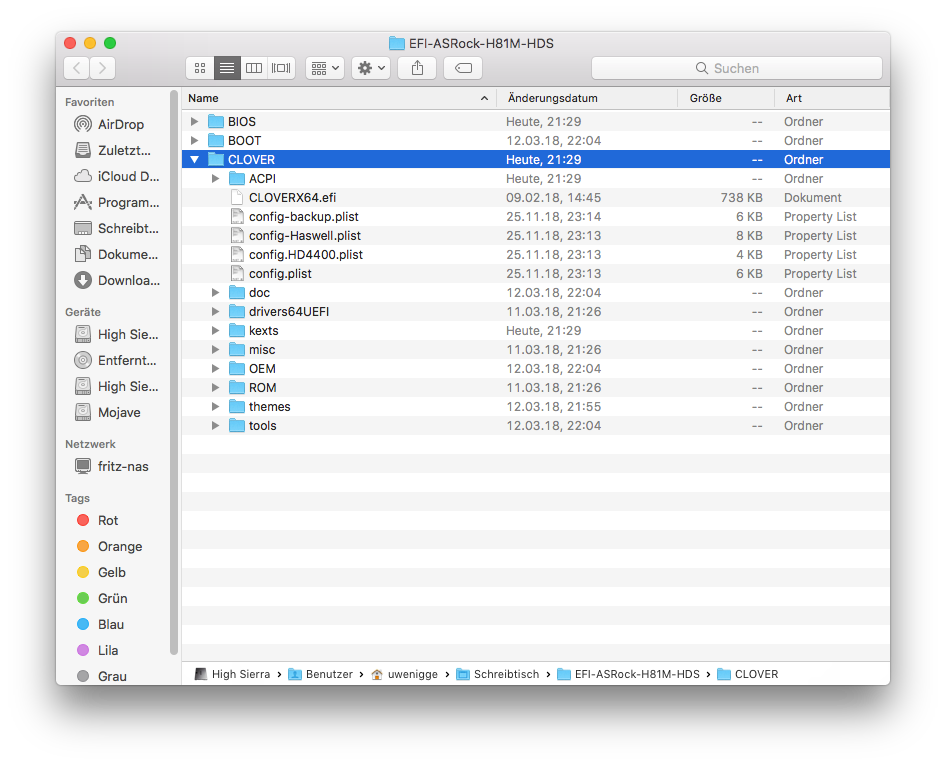
Task: Select the BIOS folder icon
Action: (216, 122)
